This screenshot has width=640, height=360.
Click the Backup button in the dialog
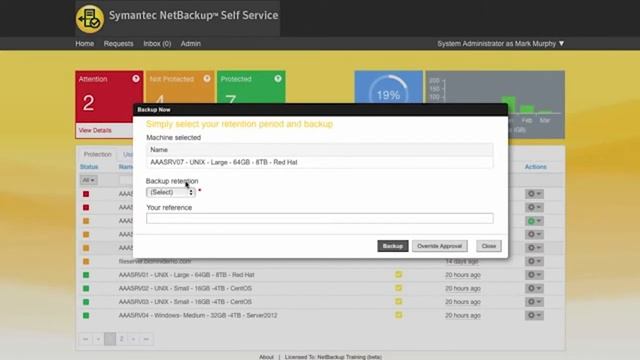pyautogui.click(x=393, y=246)
